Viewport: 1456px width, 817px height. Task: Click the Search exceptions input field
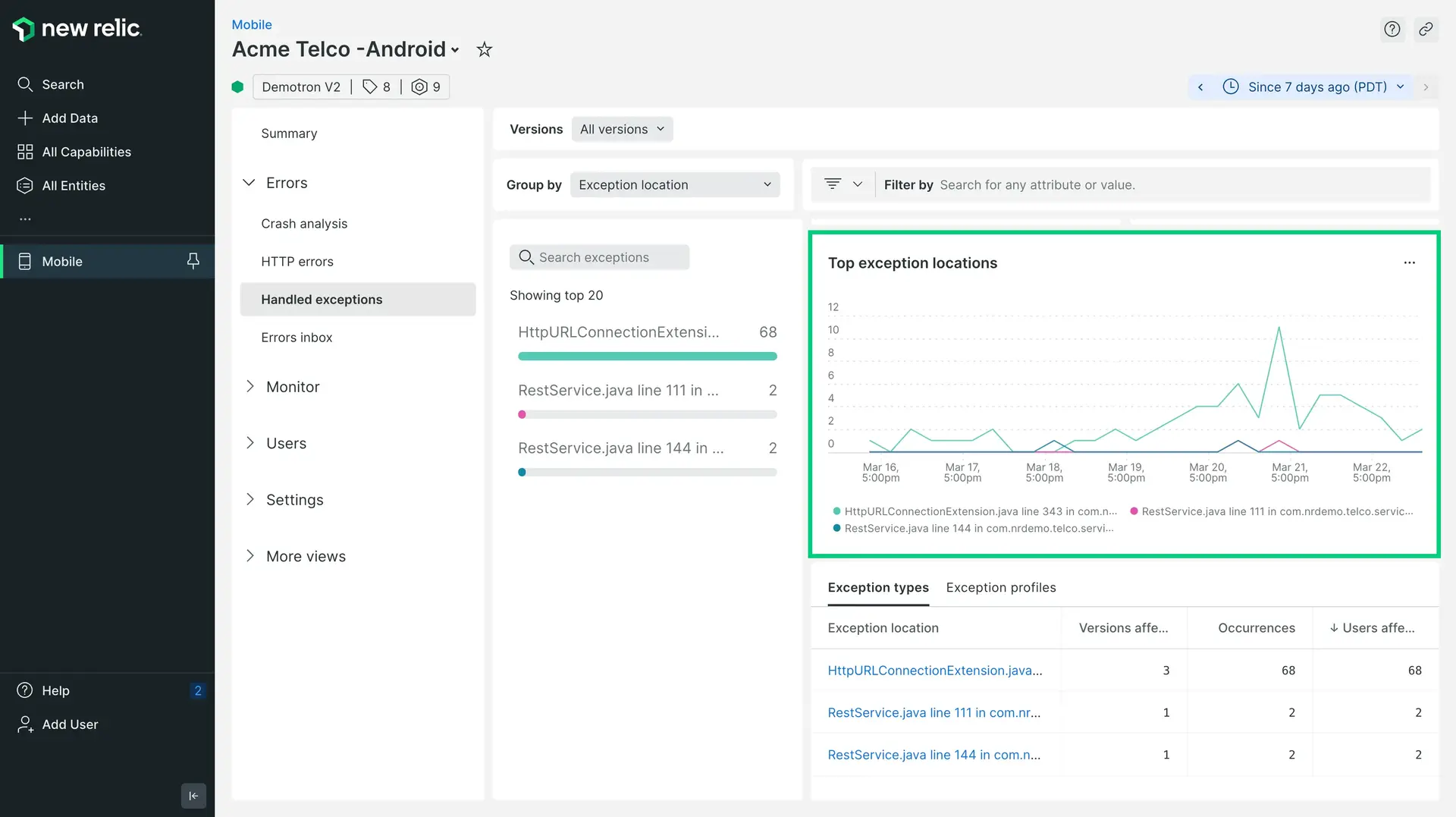tap(599, 258)
